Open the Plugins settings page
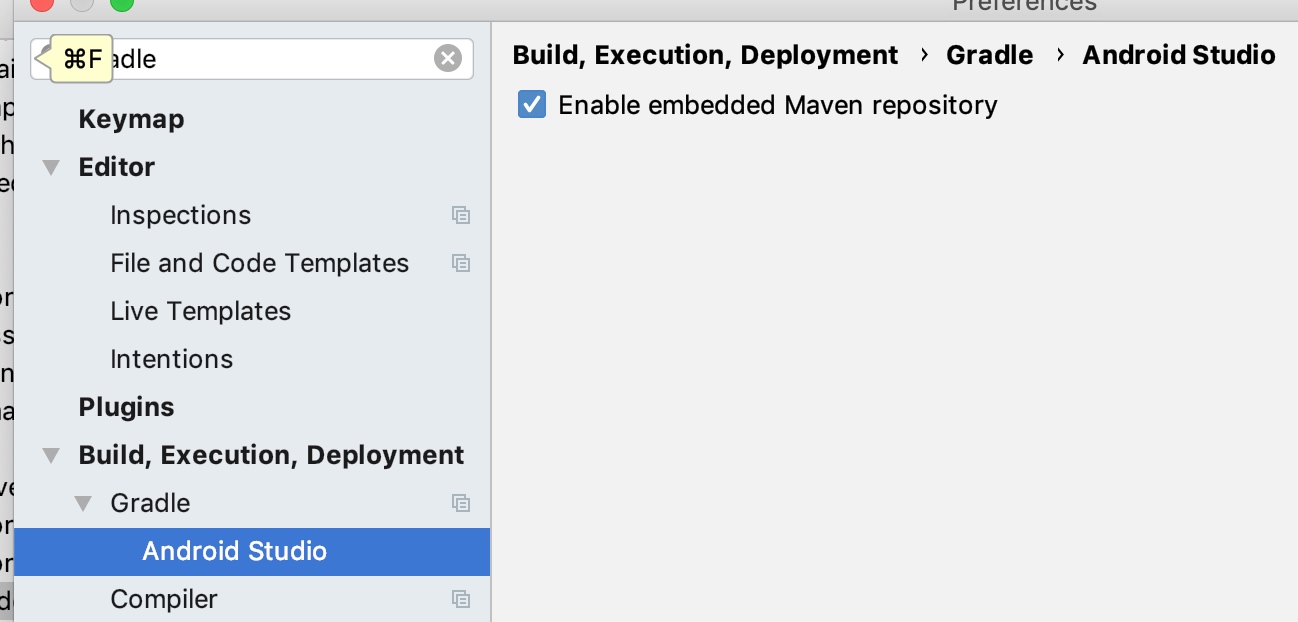 (x=126, y=407)
